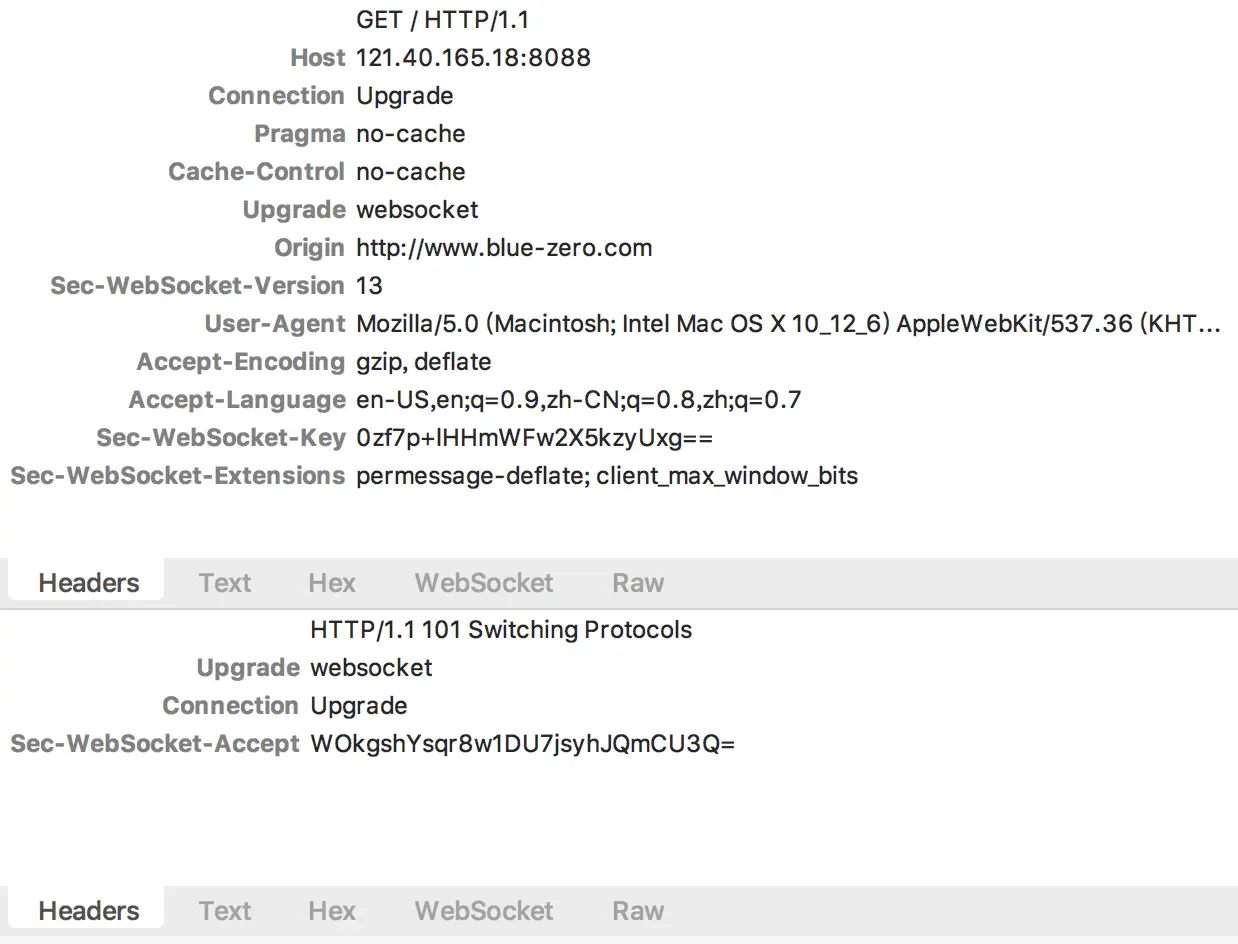Viewport: 1238px width, 944px height.
Task: Select the response pane's Headers tab
Action: pyautogui.click(x=89, y=911)
